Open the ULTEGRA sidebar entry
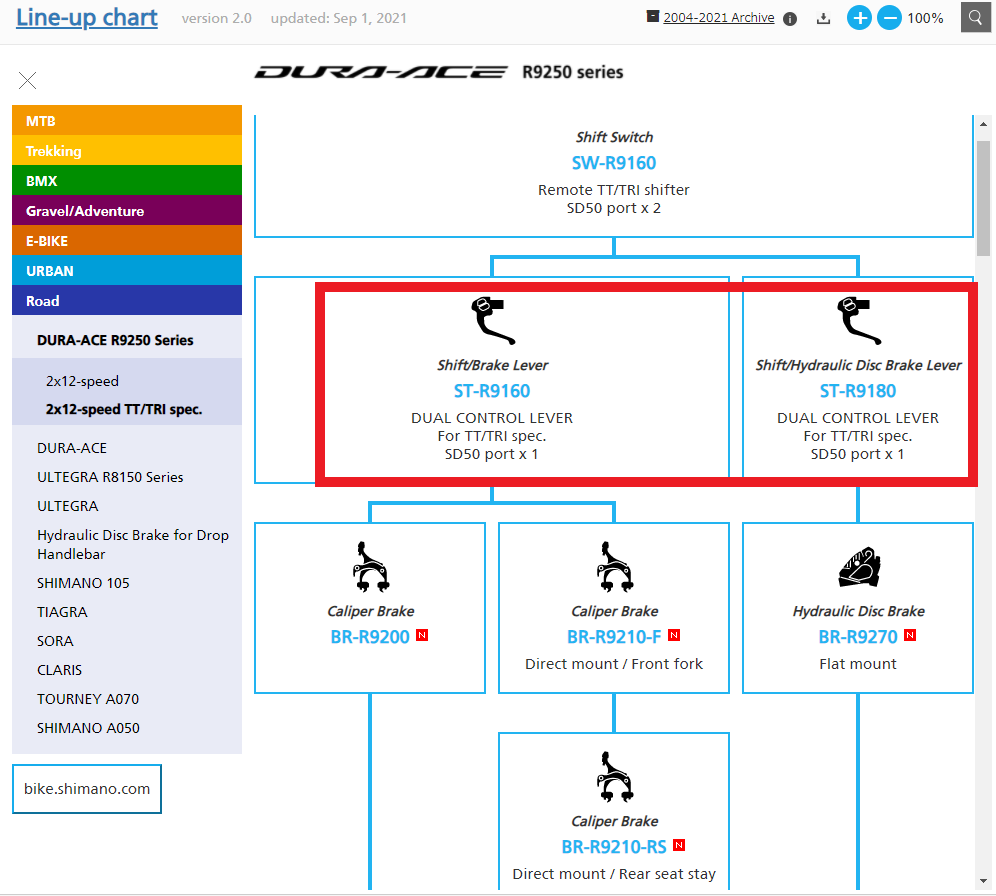Image resolution: width=996 pixels, height=896 pixels. pos(67,507)
